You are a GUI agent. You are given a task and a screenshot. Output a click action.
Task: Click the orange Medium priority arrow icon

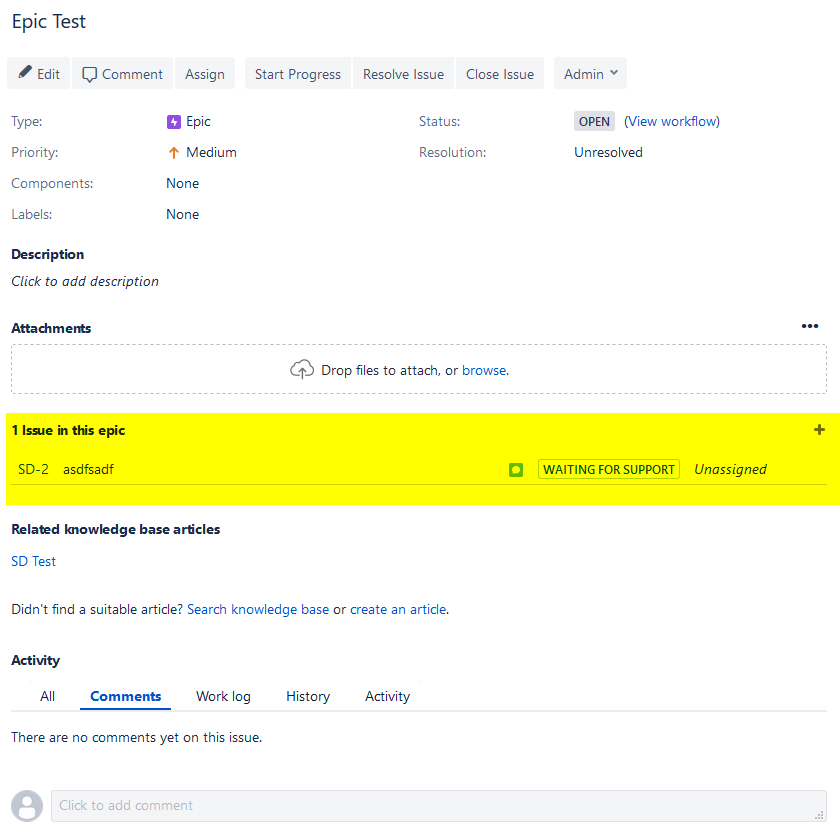click(174, 153)
